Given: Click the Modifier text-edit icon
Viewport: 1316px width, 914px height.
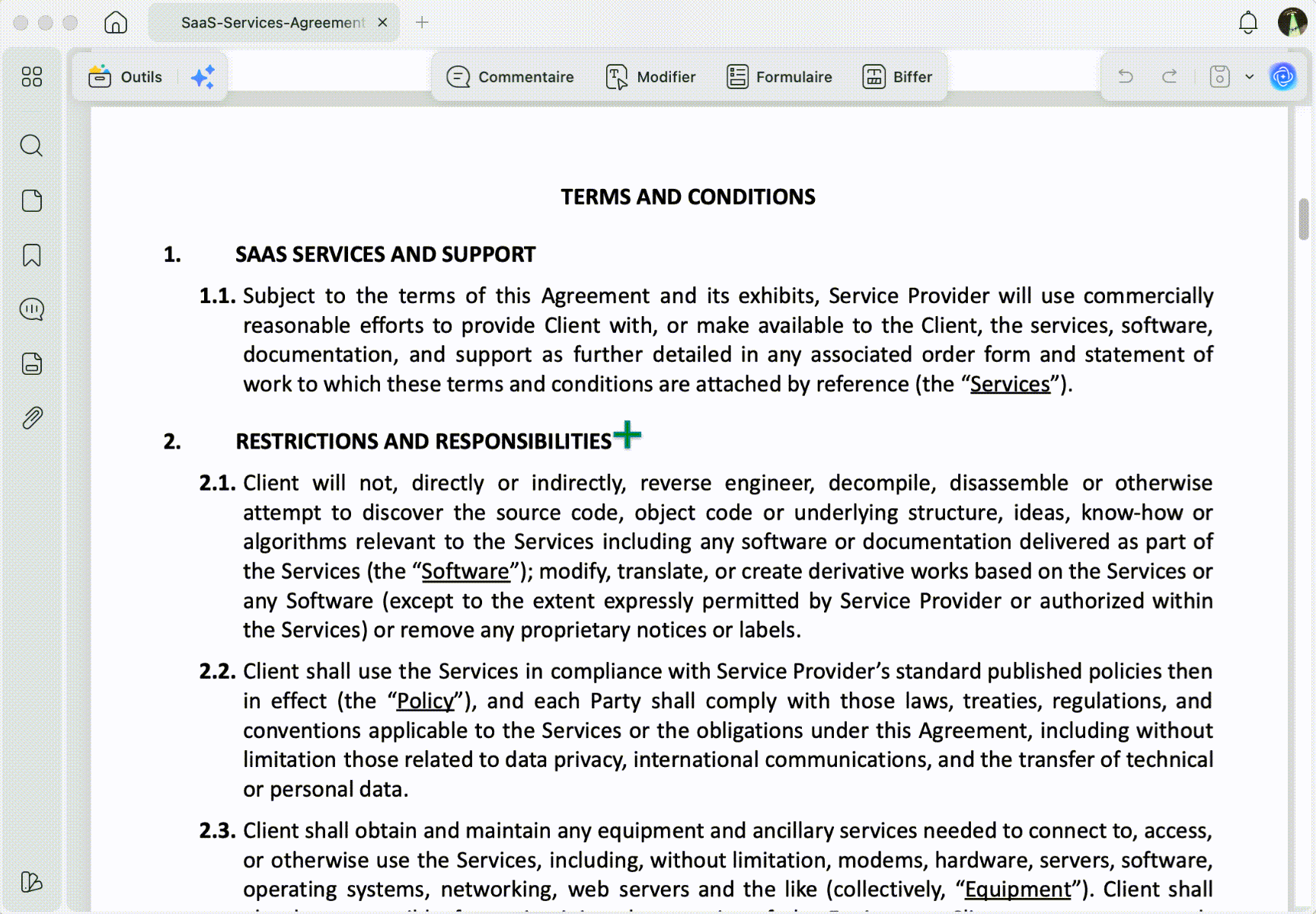Looking at the screenshot, I should pos(617,77).
